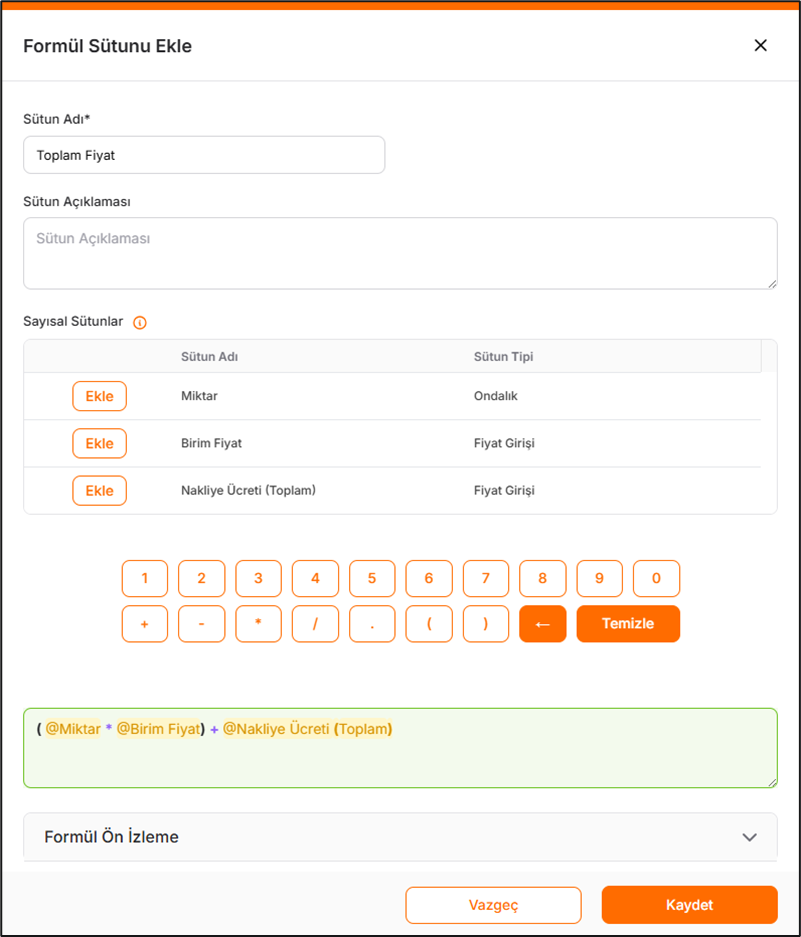Expand the Formül Ön İzleme section
This screenshot has width=801, height=937.
749,837
